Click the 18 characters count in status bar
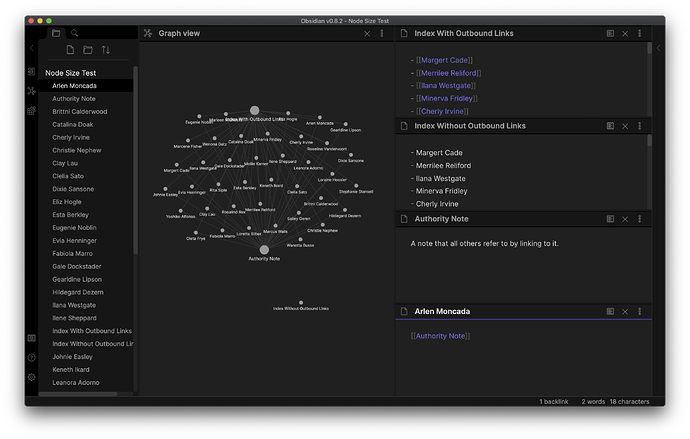The height and width of the screenshot is (439, 690). click(629, 402)
